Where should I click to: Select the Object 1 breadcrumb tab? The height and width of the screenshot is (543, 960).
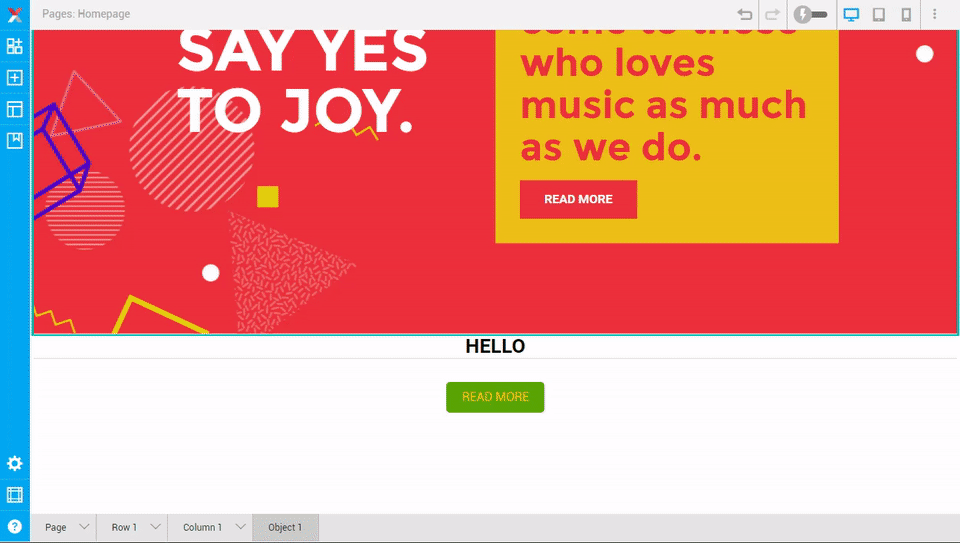(x=285, y=527)
